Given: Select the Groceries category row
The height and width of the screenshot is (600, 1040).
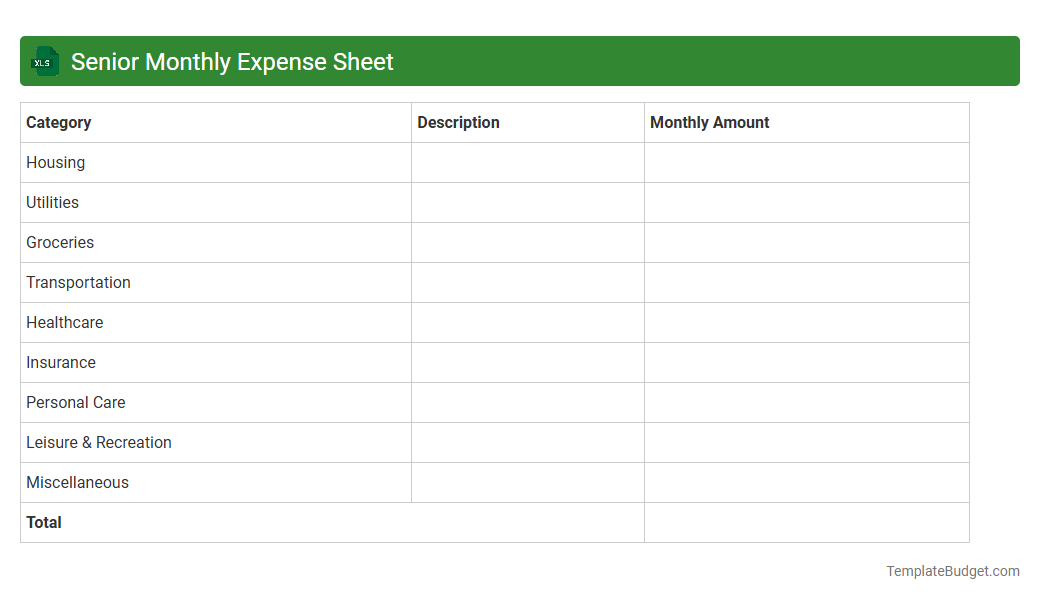Looking at the screenshot, I should [x=60, y=242].
